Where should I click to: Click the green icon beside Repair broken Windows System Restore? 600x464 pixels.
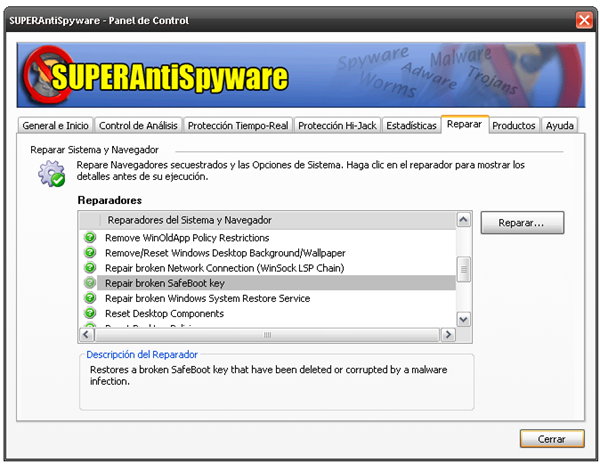coord(90,298)
